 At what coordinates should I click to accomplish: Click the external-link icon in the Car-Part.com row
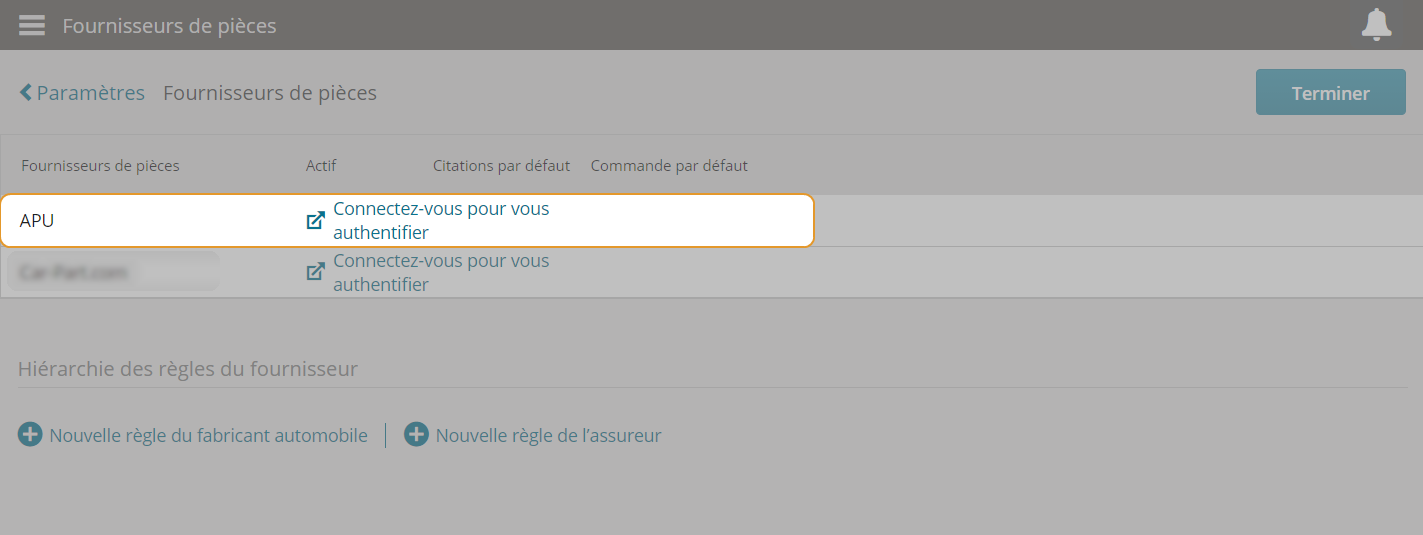(x=315, y=272)
